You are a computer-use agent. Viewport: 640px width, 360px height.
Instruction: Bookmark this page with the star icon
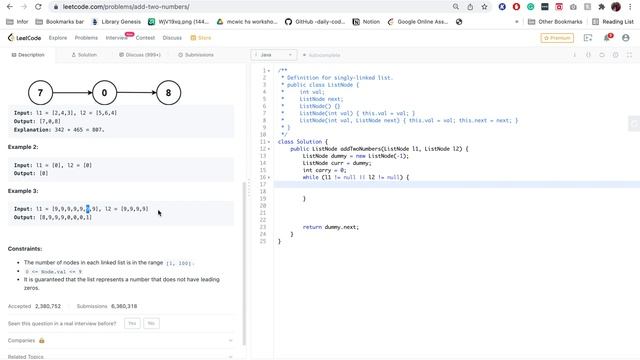[x=484, y=7]
